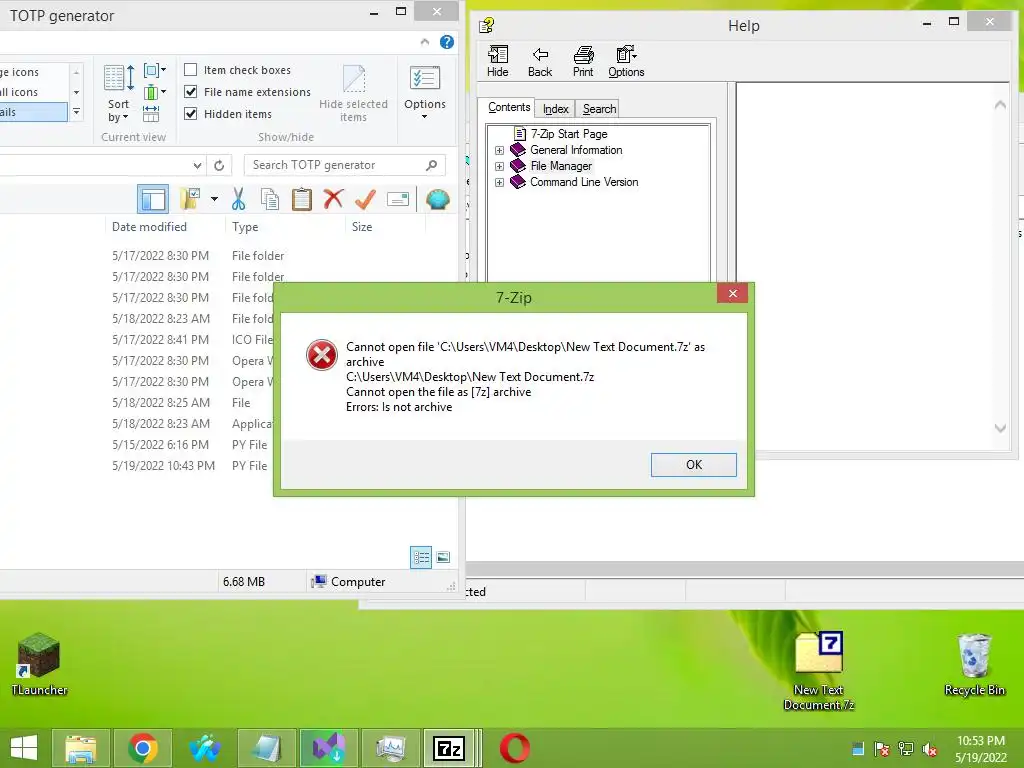Click the Rename toolbar icon
The image size is (1024, 768).
(398, 199)
